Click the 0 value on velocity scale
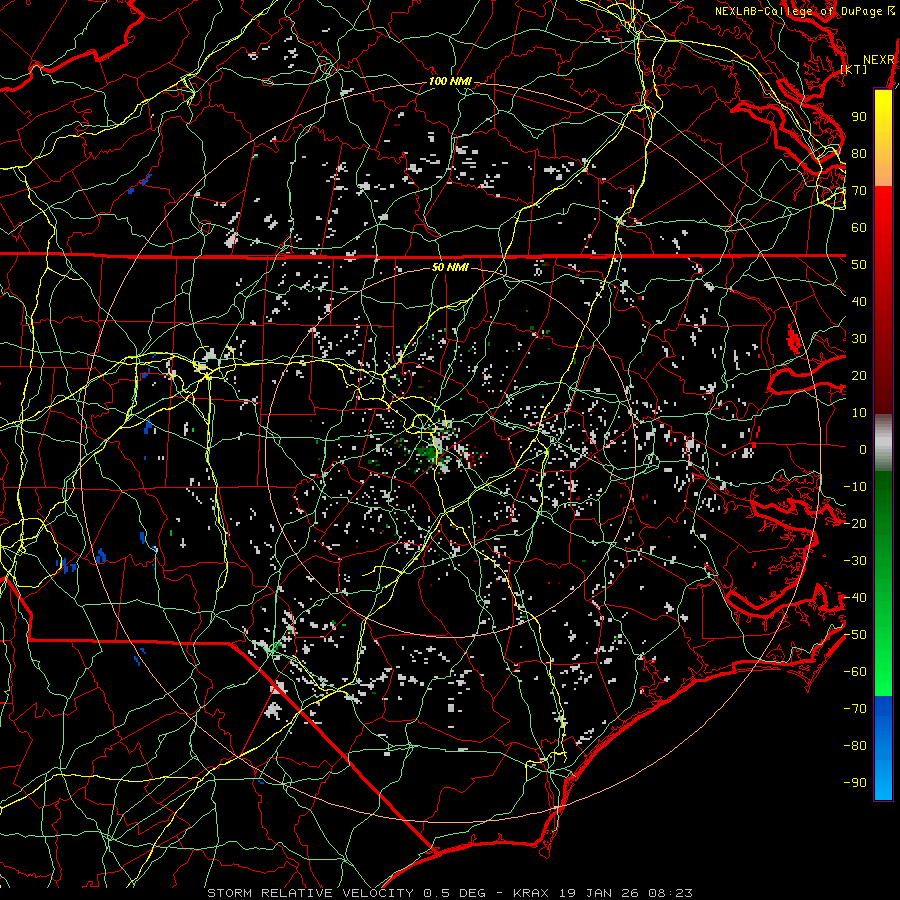The width and height of the screenshot is (900, 900). (x=863, y=449)
